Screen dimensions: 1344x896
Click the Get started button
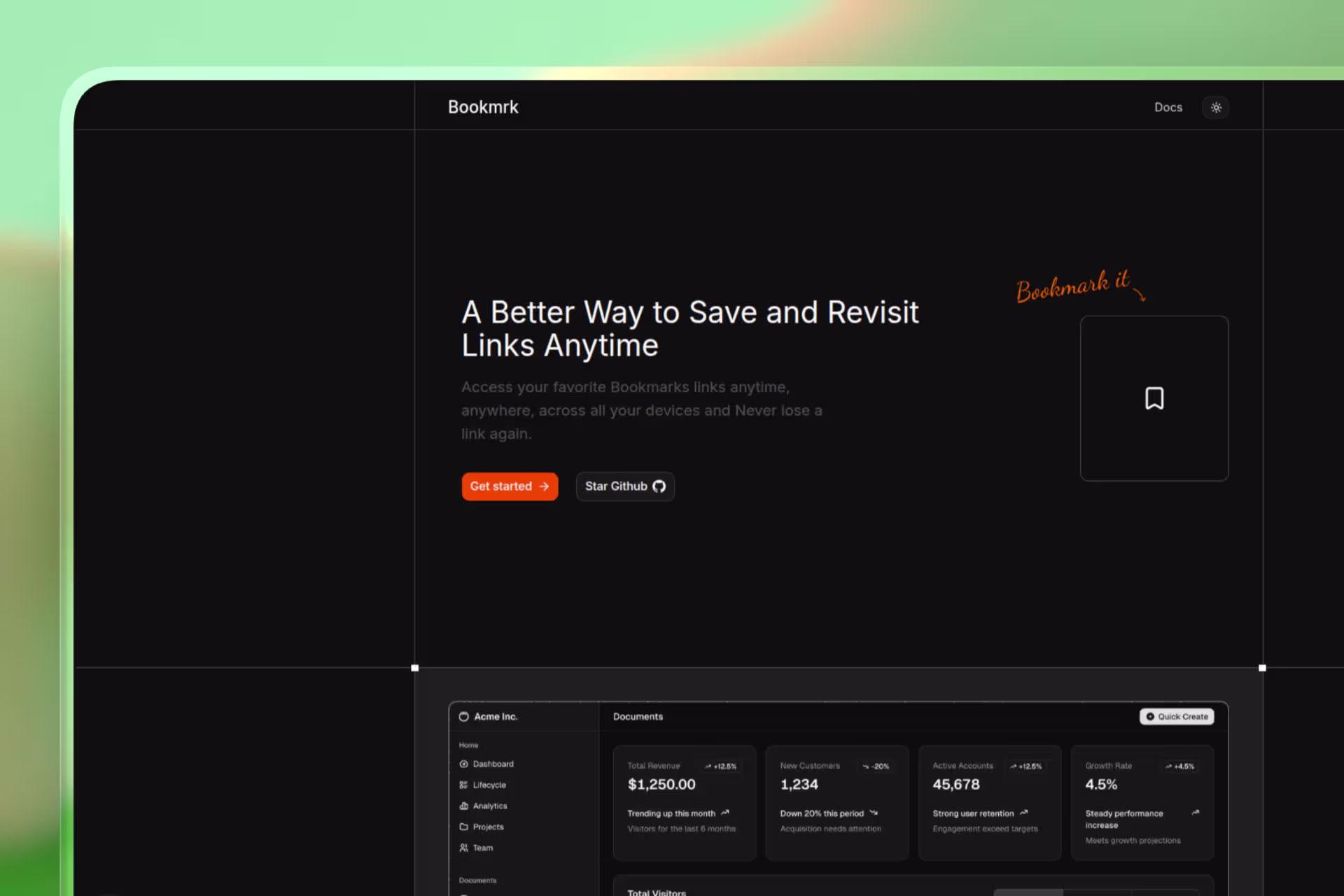point(510,486)
